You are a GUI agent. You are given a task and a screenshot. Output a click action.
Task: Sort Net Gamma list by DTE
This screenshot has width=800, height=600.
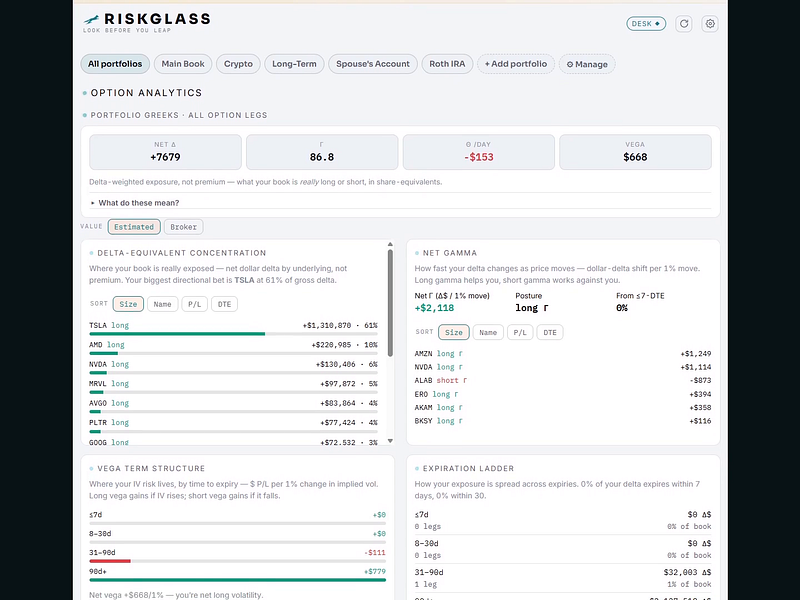(x=550, y=332)
